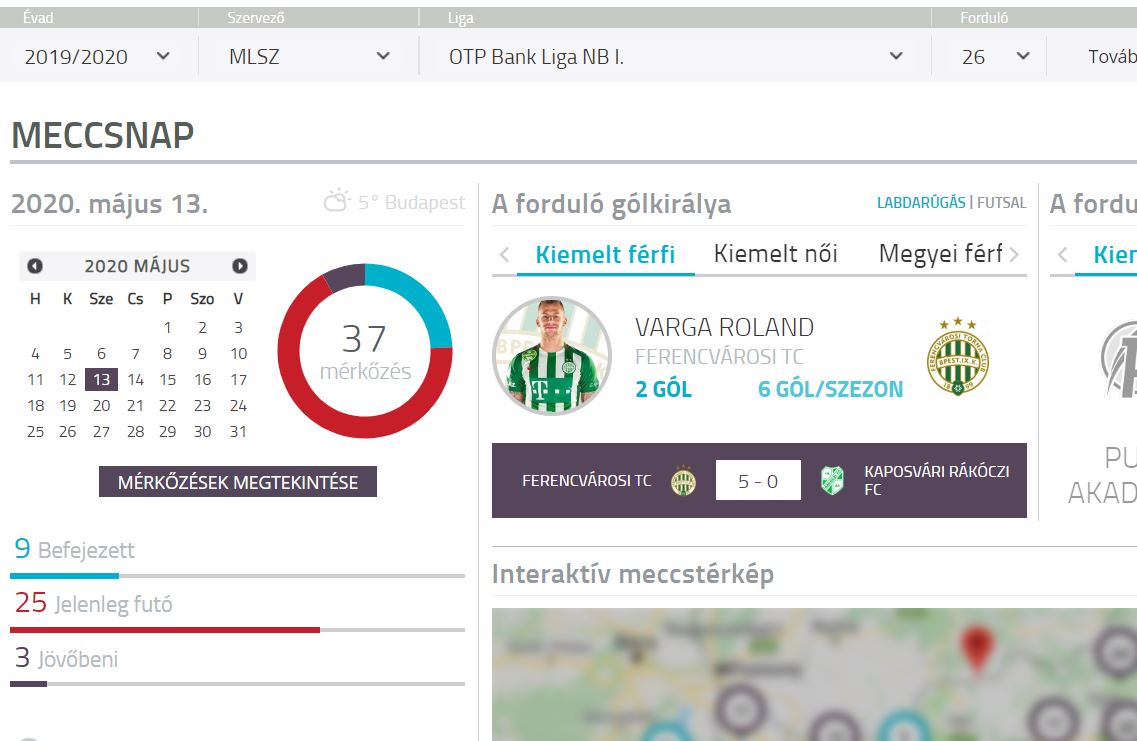Click the Ferencvárosi club crest beside Varga Roland

pyautogui.click(x=958, y=356)
